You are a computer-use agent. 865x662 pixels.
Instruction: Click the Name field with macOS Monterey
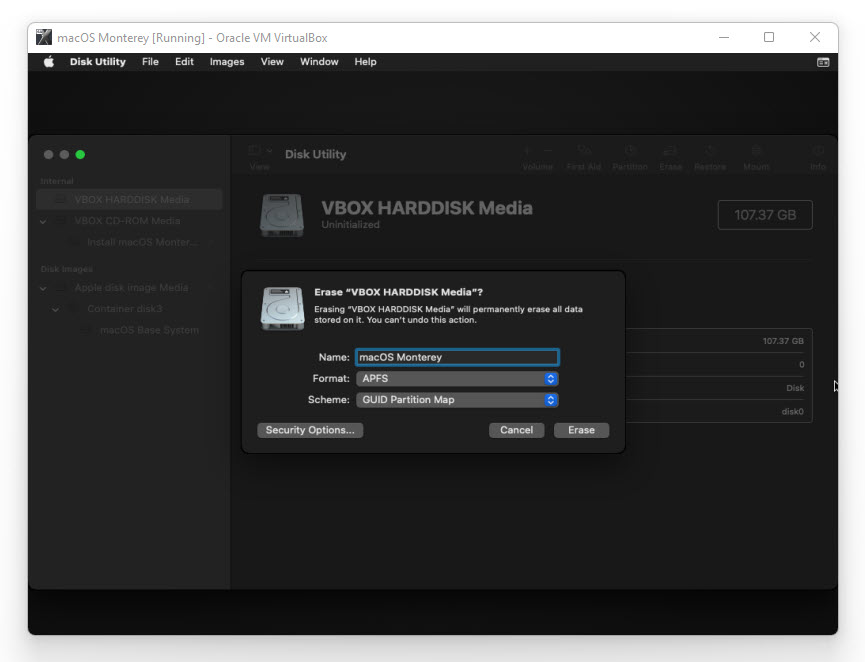click(x=457, y=357)
